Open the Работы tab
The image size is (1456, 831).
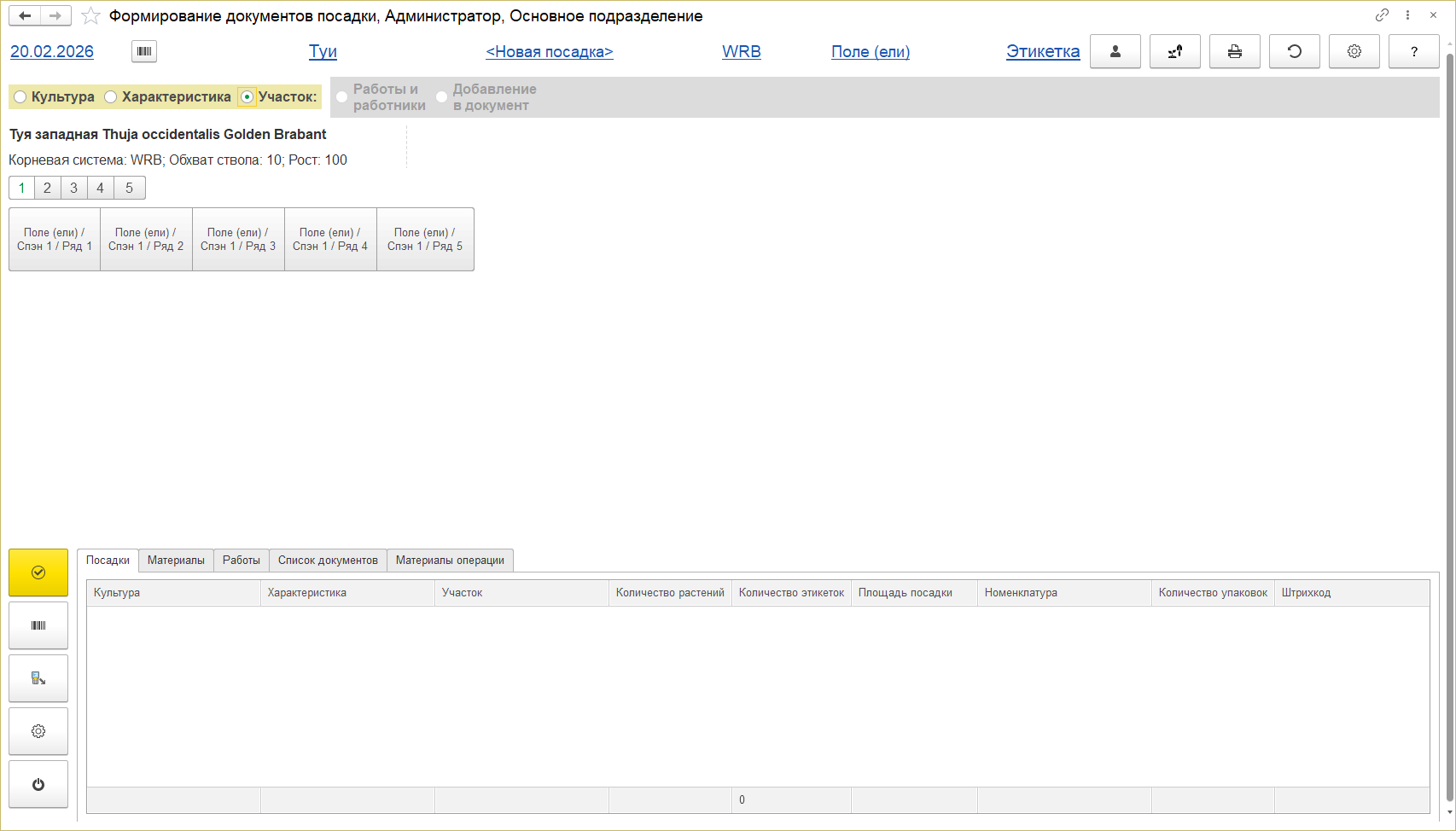coord(242,561)
